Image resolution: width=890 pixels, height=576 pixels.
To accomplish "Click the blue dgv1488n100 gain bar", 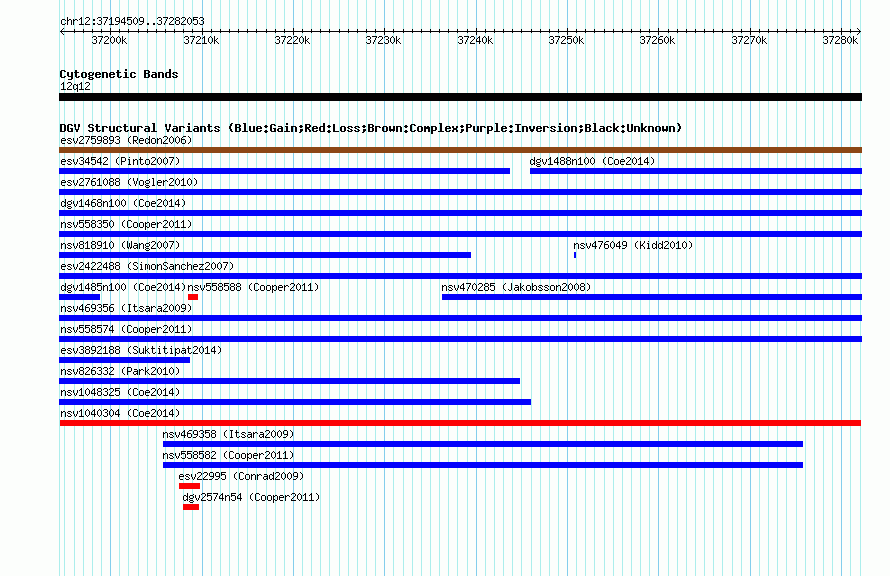I will click(x=696, y=171).
